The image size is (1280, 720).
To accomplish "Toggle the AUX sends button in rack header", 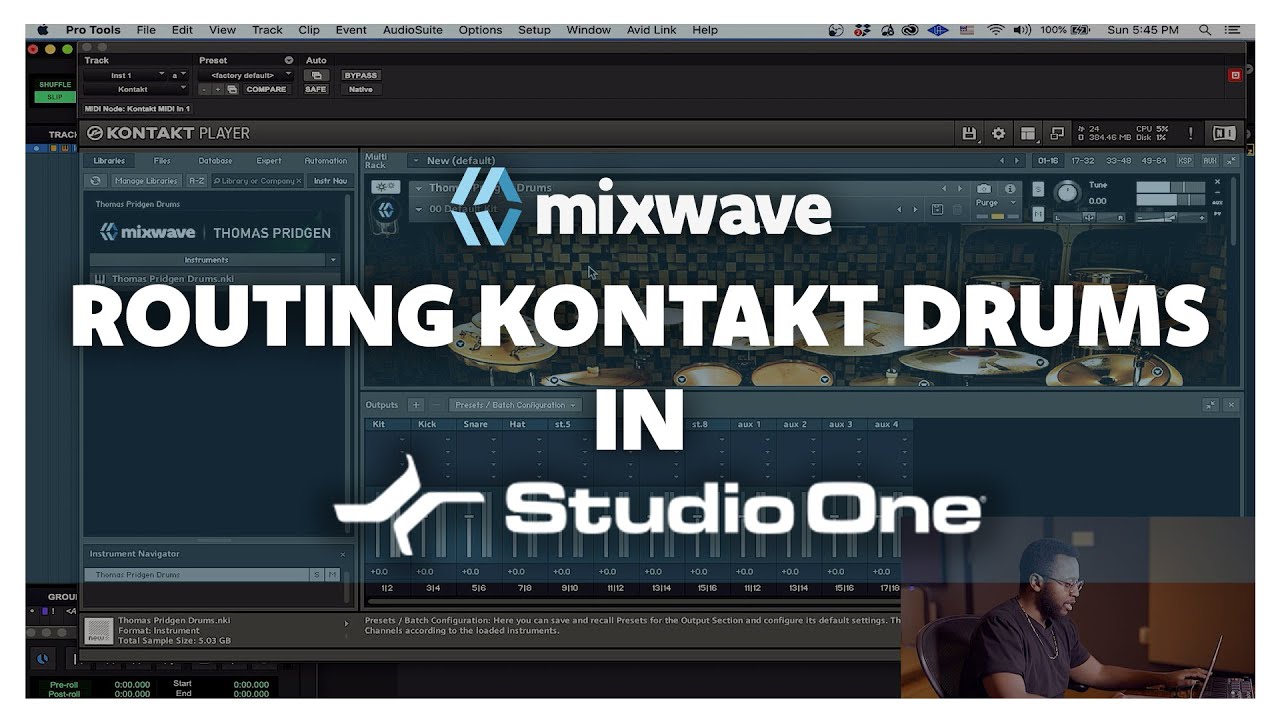I will 1210,160.
